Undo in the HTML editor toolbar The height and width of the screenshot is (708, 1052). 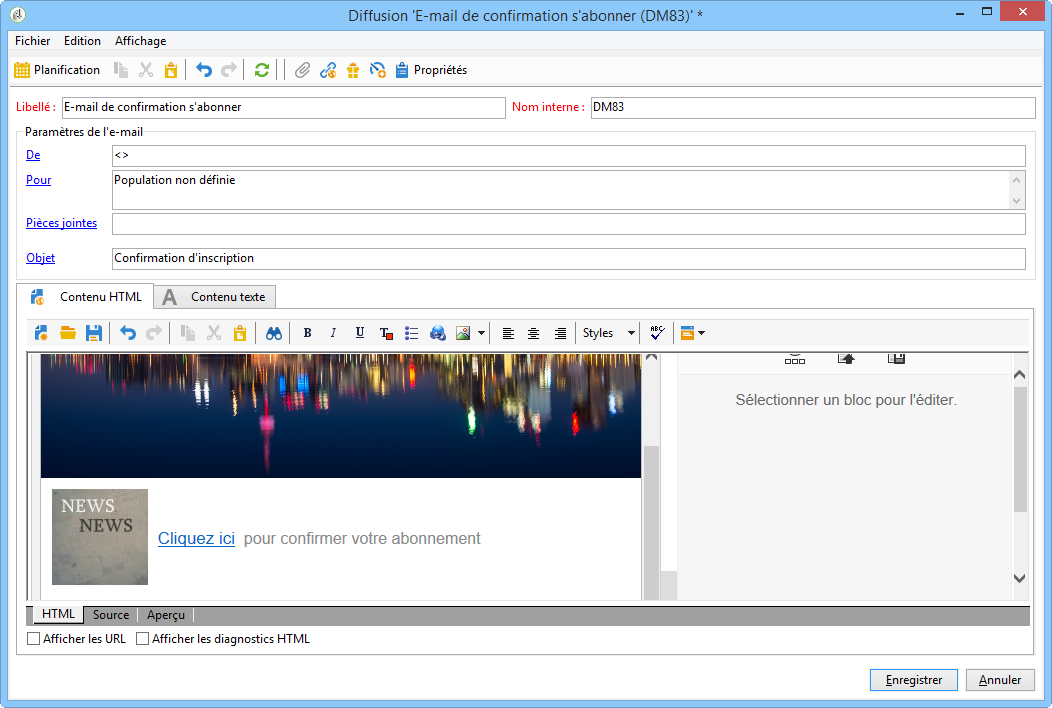[127, 333]
